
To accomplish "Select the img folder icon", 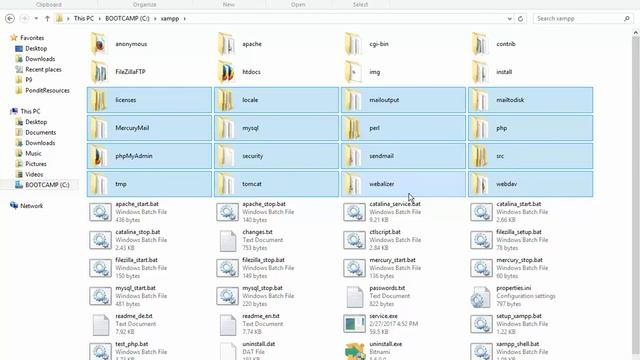I will pos(353,72).
